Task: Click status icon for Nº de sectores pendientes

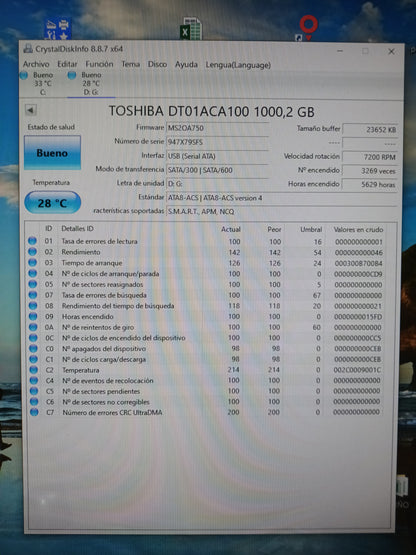Action: pos(34,391)
